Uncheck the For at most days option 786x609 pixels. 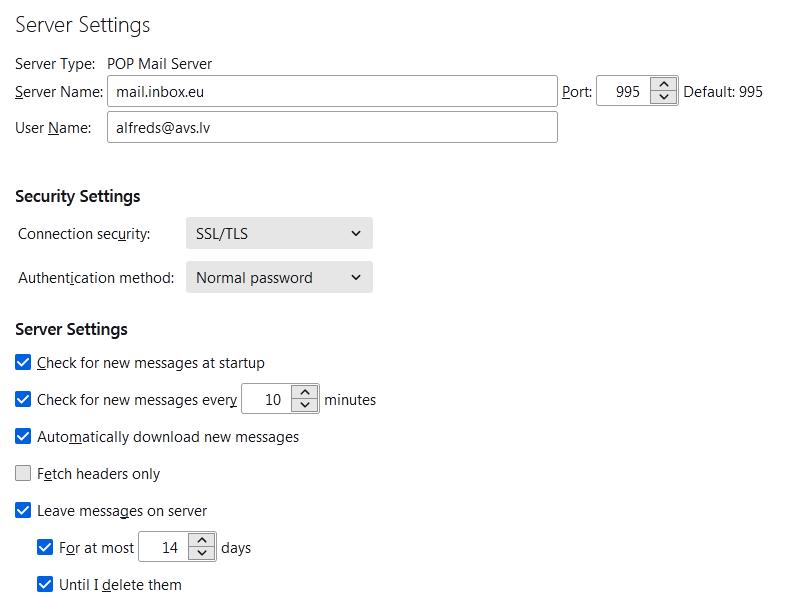[45, 547]
